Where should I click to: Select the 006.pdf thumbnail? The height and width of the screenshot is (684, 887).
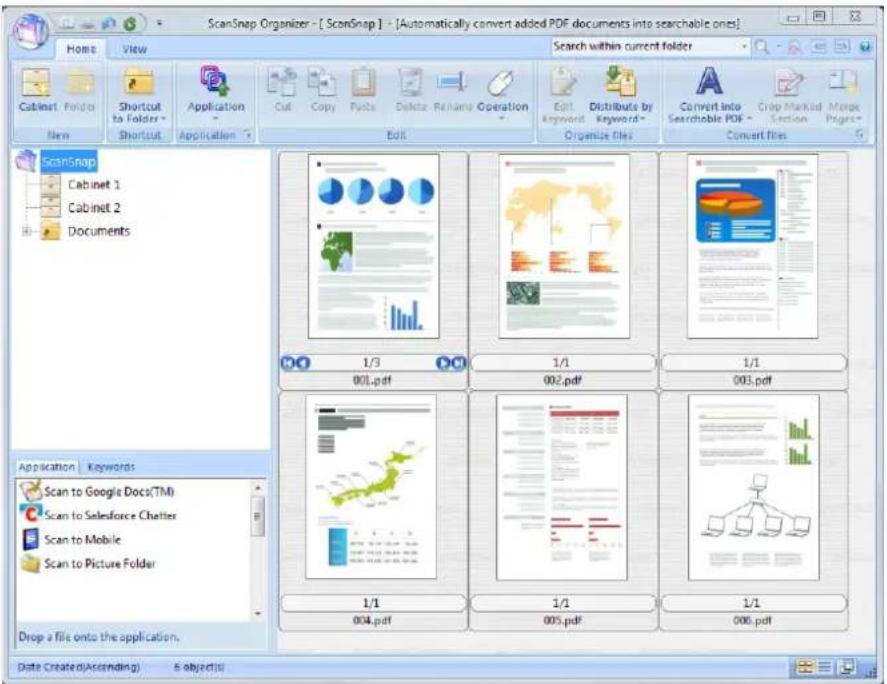coord(753,487)
